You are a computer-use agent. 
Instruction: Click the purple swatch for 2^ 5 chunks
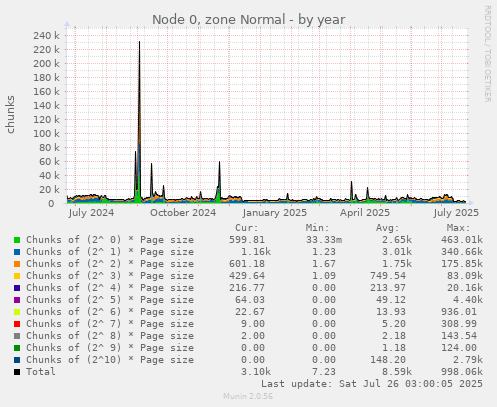coord(17,300)
